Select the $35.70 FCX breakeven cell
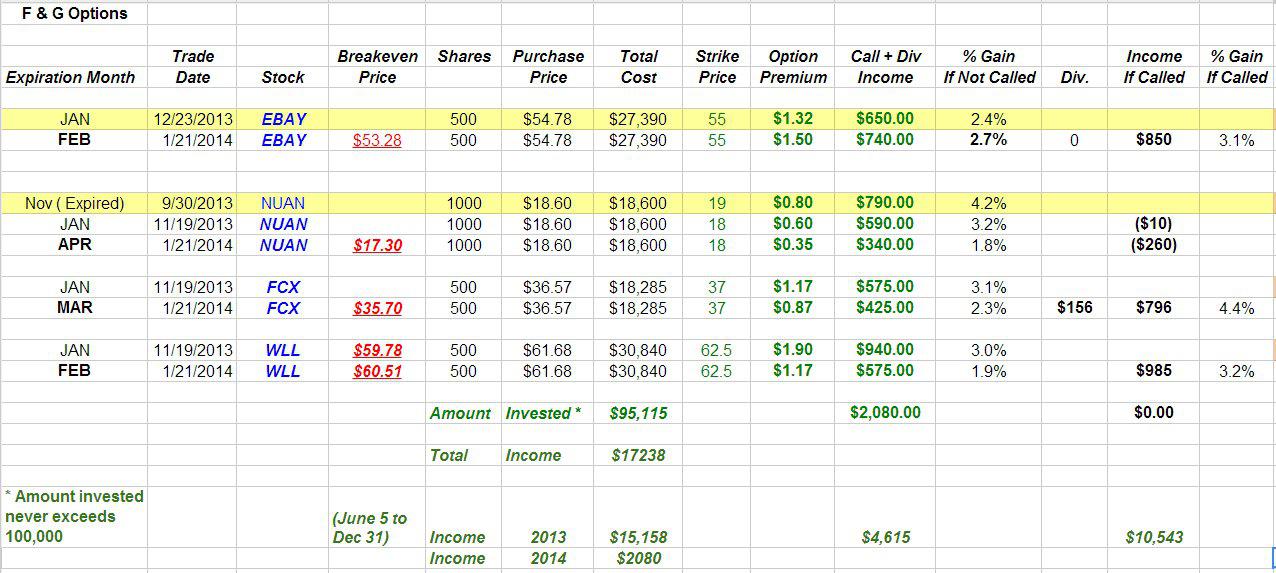The height and width of the screenshot is (573, 1276). point(377,308)
